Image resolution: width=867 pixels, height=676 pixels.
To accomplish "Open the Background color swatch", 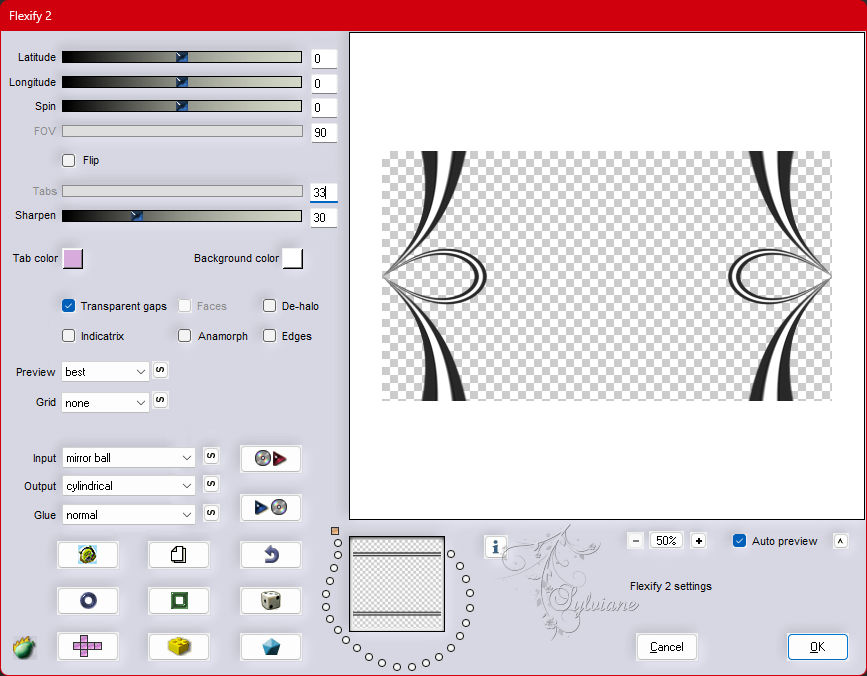I will click(x=293, y=258).
